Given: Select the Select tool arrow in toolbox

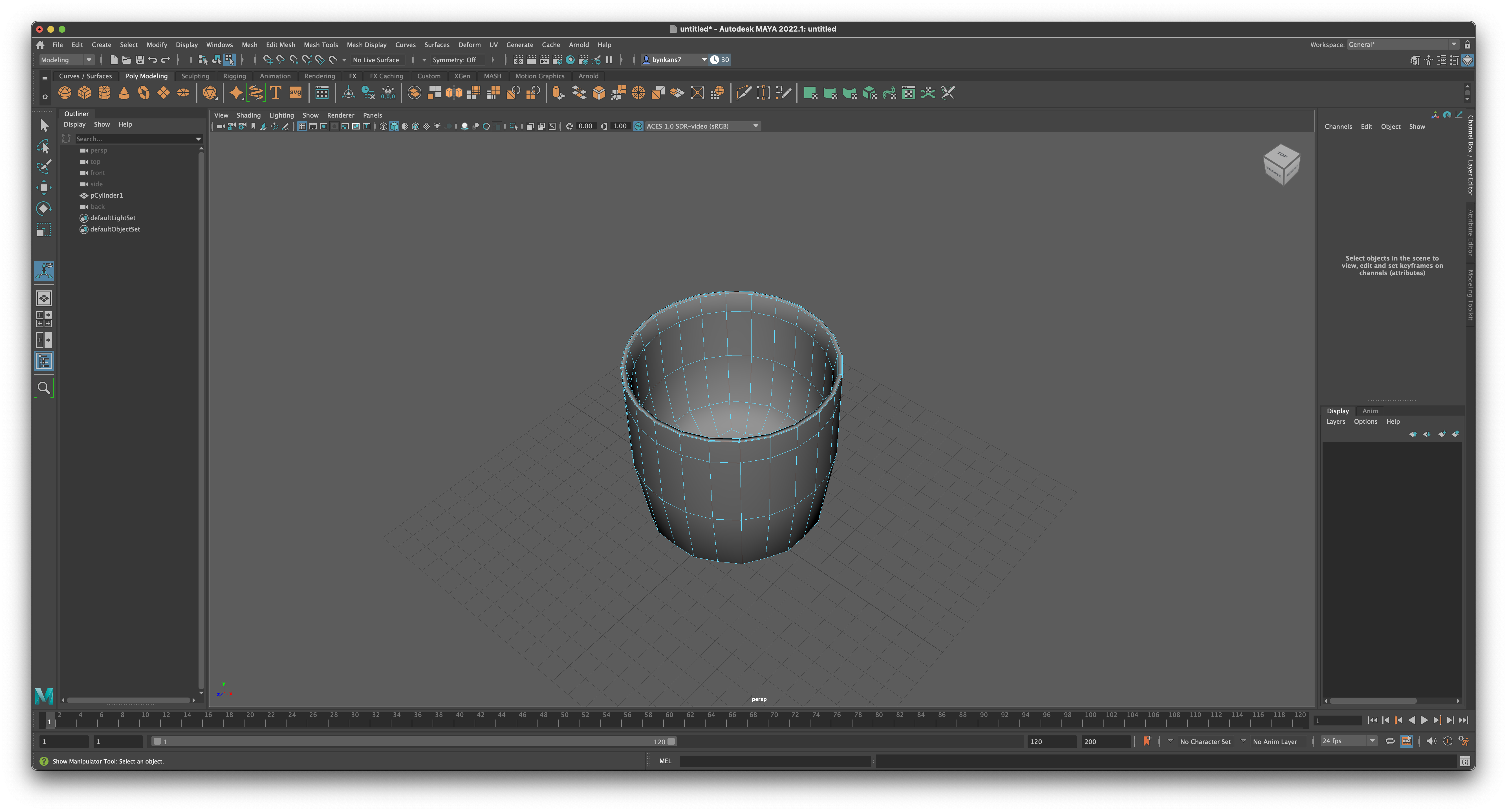Looking at the screenshot, I should [x=44, y=125].
